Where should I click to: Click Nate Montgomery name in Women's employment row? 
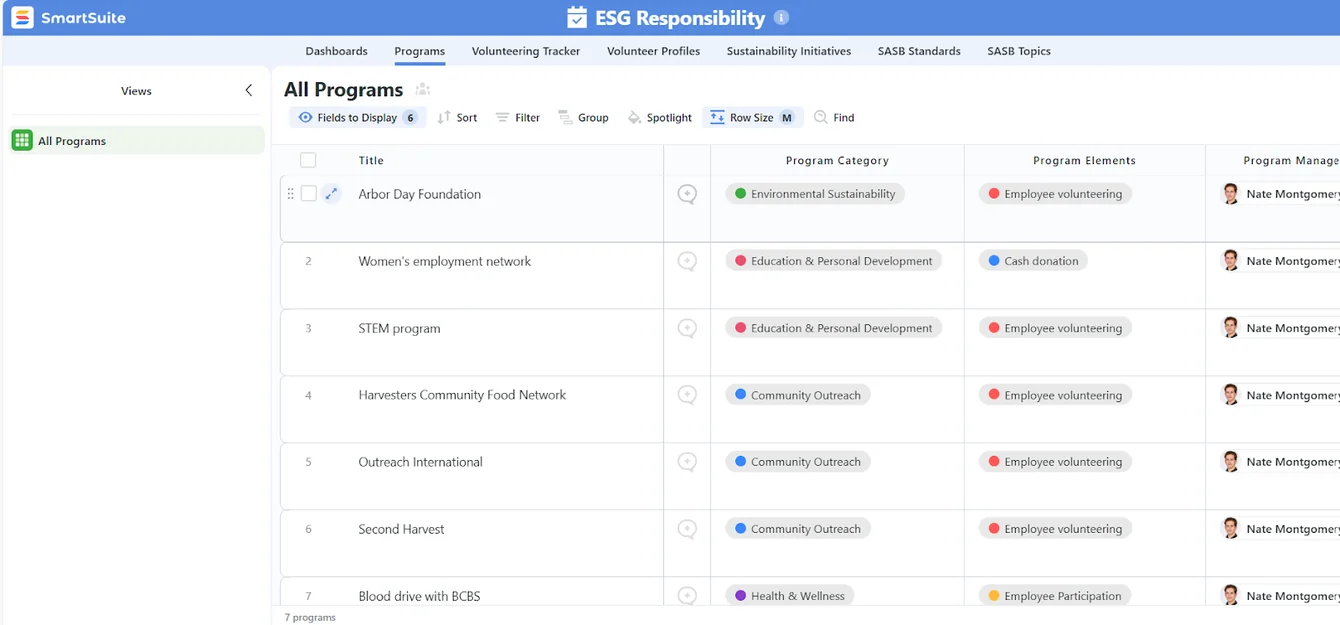pos(1293,261)
